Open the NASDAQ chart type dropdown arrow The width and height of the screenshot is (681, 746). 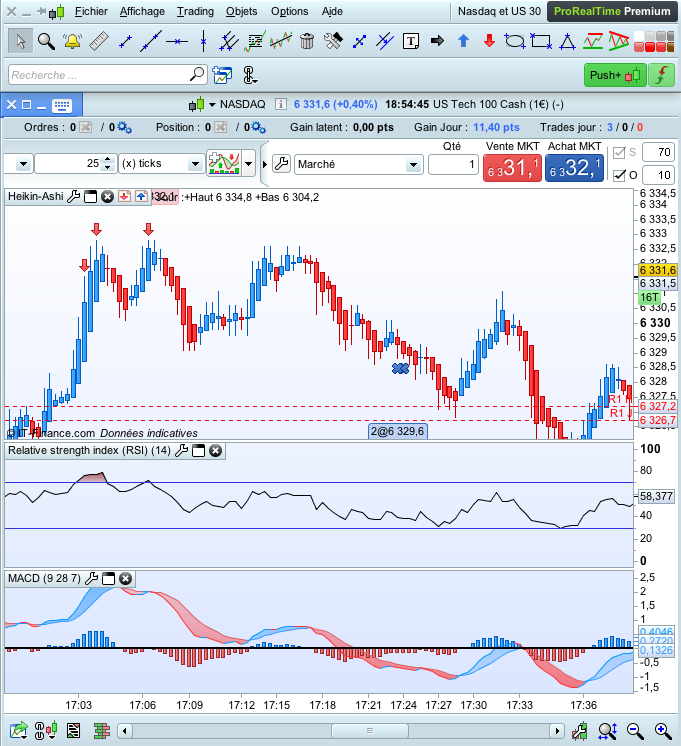212,105
